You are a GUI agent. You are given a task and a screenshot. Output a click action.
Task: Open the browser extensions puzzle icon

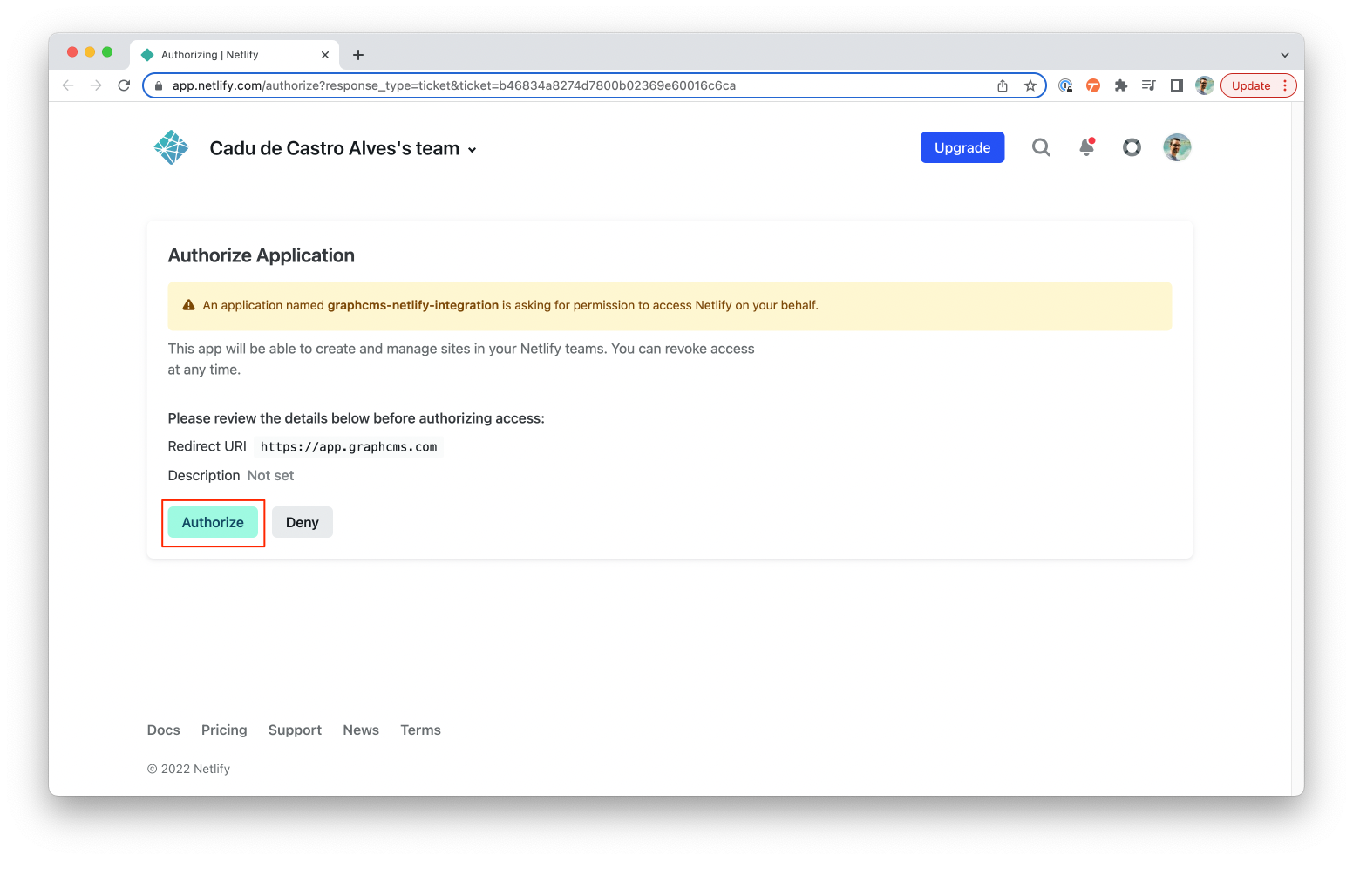(x=1121, y=85)
